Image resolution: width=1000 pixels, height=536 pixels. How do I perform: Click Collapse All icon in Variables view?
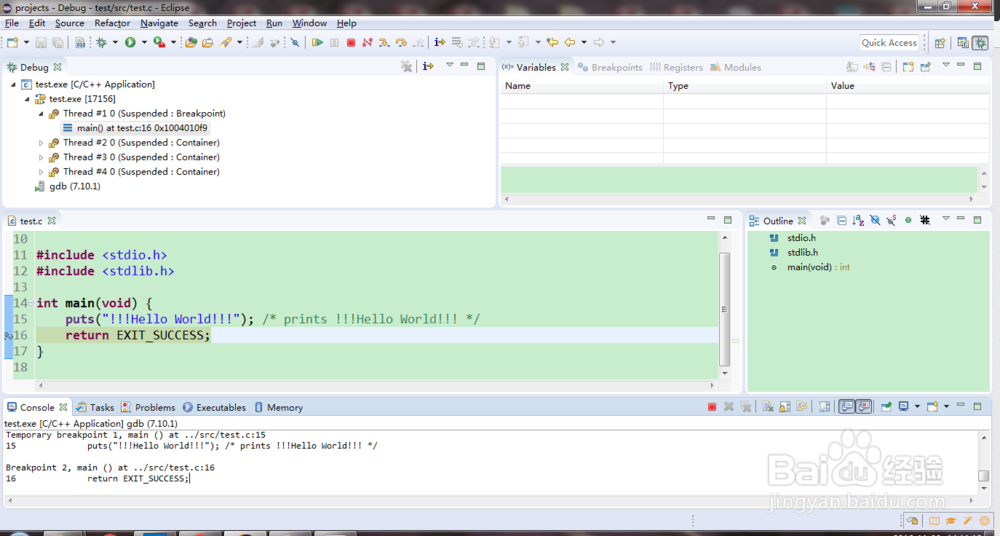(x=886, y=66)
